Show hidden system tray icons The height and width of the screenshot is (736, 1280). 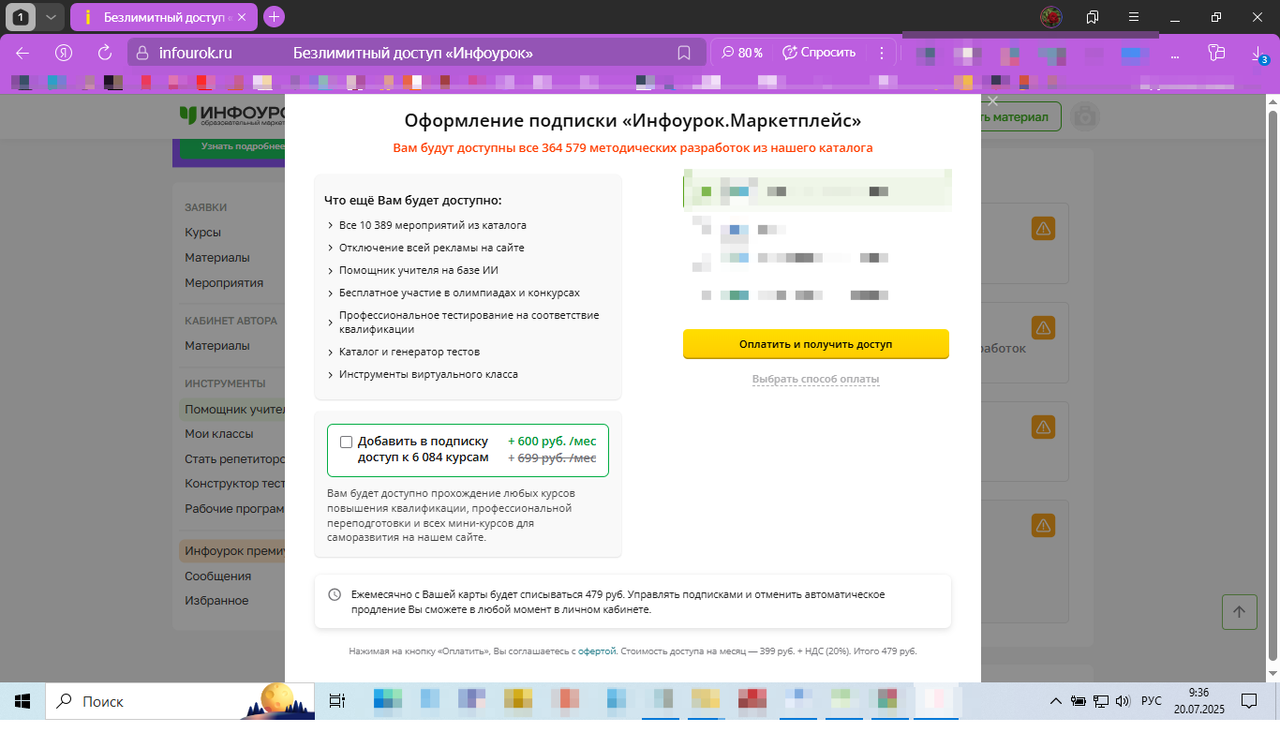coord(1055,701)
